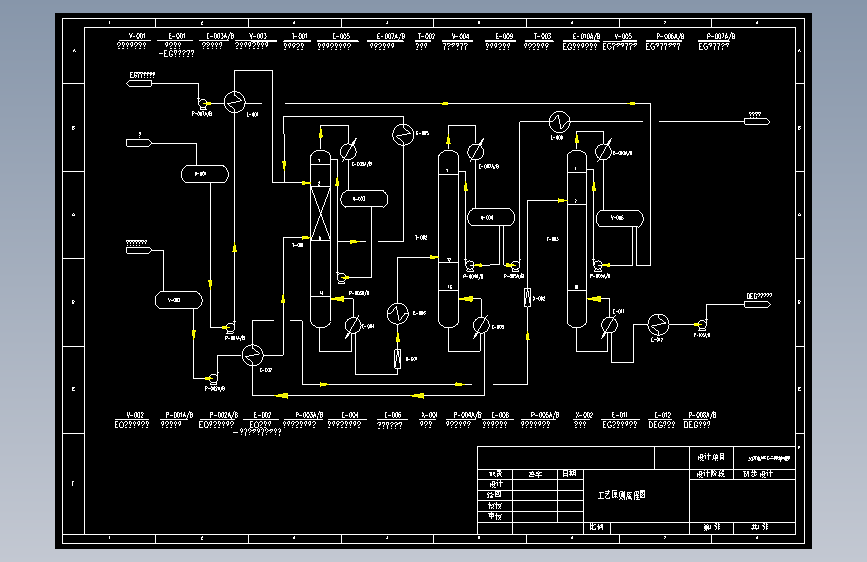Select the DEG product outlet arrow tag
867x562 pixels.
pos(757,304)
